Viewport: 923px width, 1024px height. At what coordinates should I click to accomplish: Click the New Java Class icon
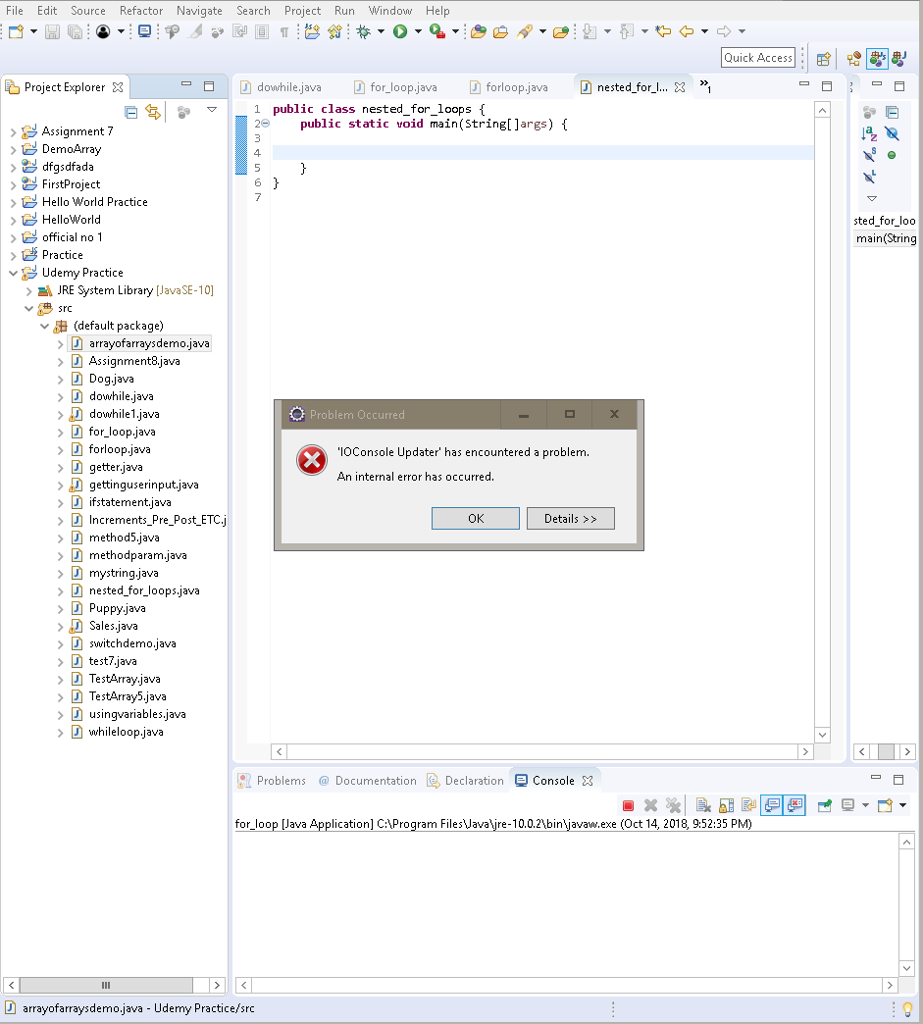coord(334,31)
